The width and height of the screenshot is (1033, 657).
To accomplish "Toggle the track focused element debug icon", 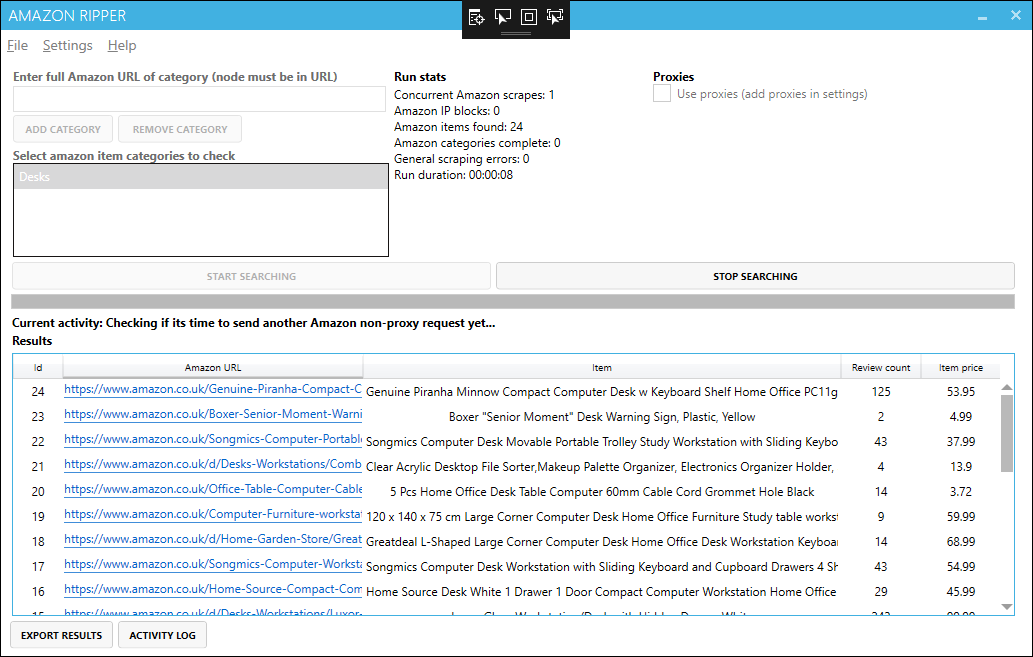I will point(555,17).
